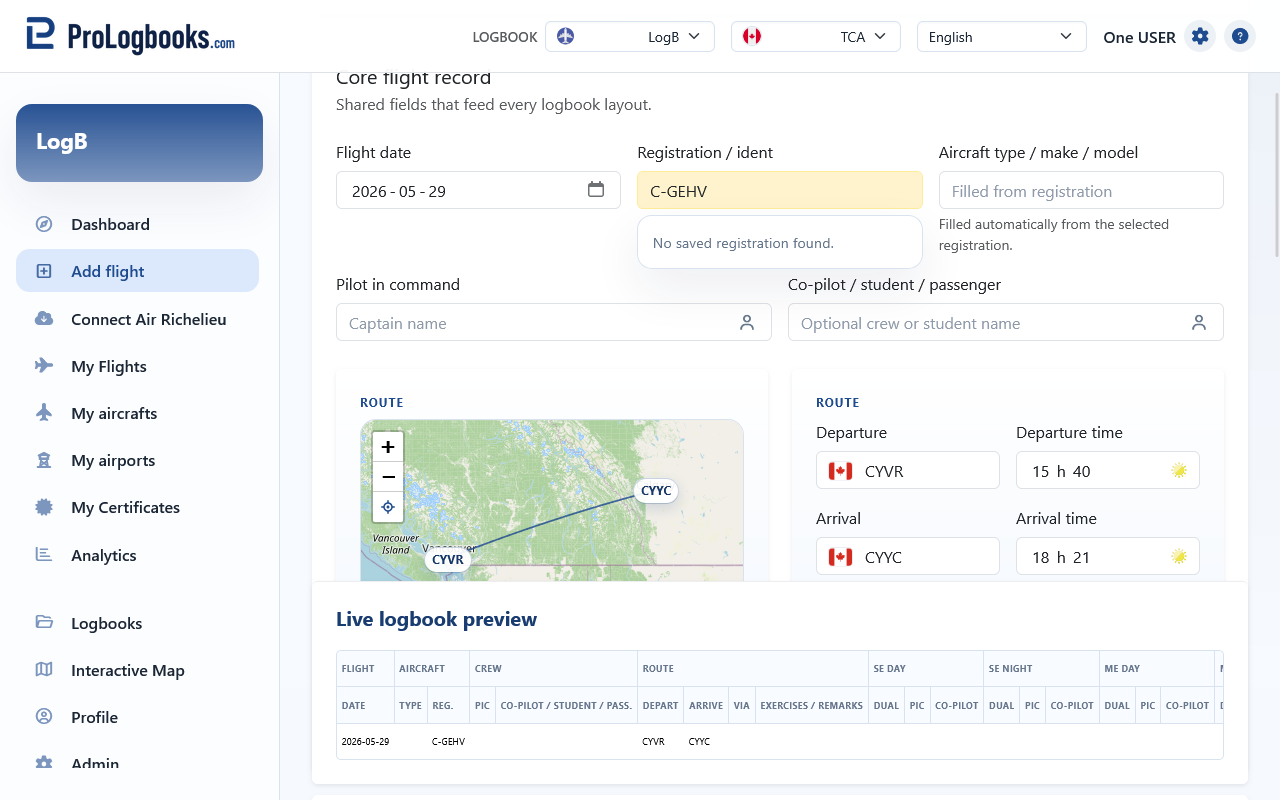Click person icon in Pilot in command field

[x=747, y=322]
